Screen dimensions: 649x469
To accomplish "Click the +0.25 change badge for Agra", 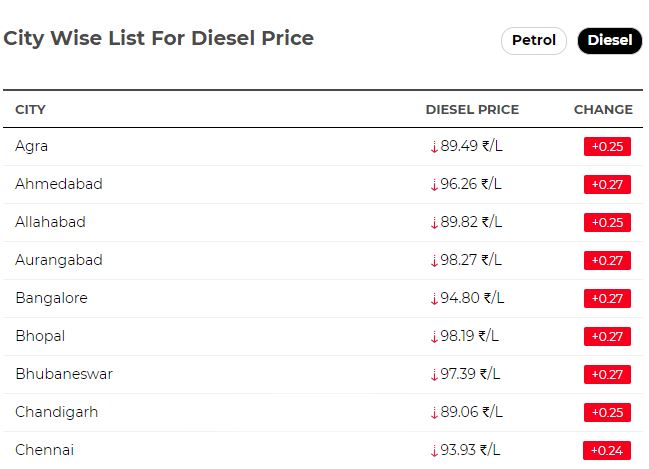I will pos(607,147).
